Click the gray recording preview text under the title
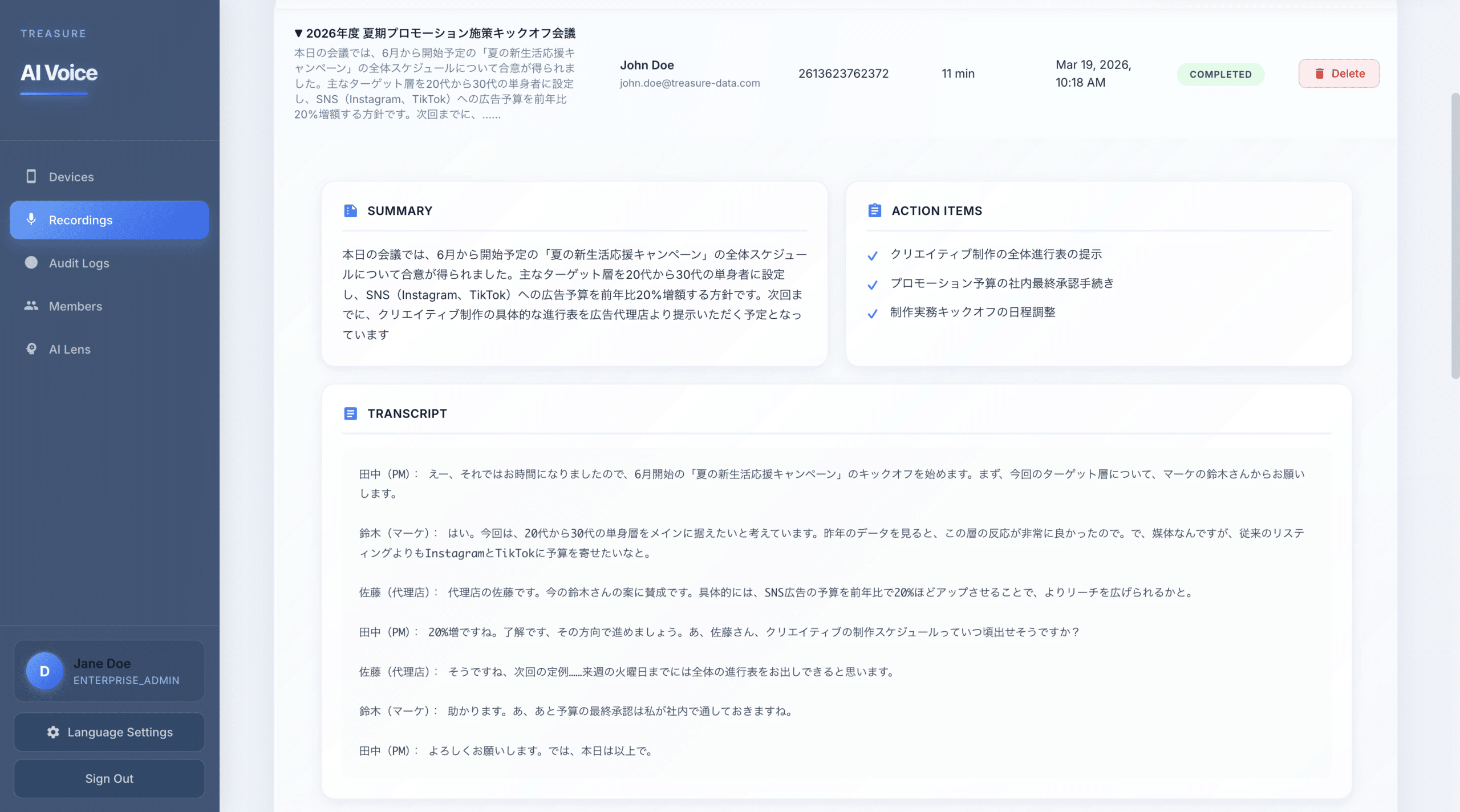Image resolution: width=1460 pixels, height=812 pixels. click(x=435, y=84)
